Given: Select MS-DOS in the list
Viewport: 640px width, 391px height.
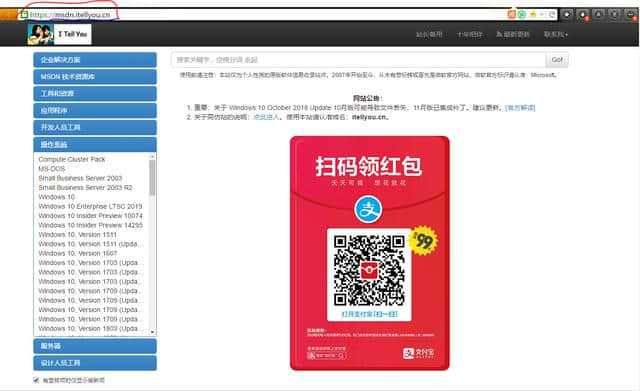Looking at the screenshot, I should point(51,169).
